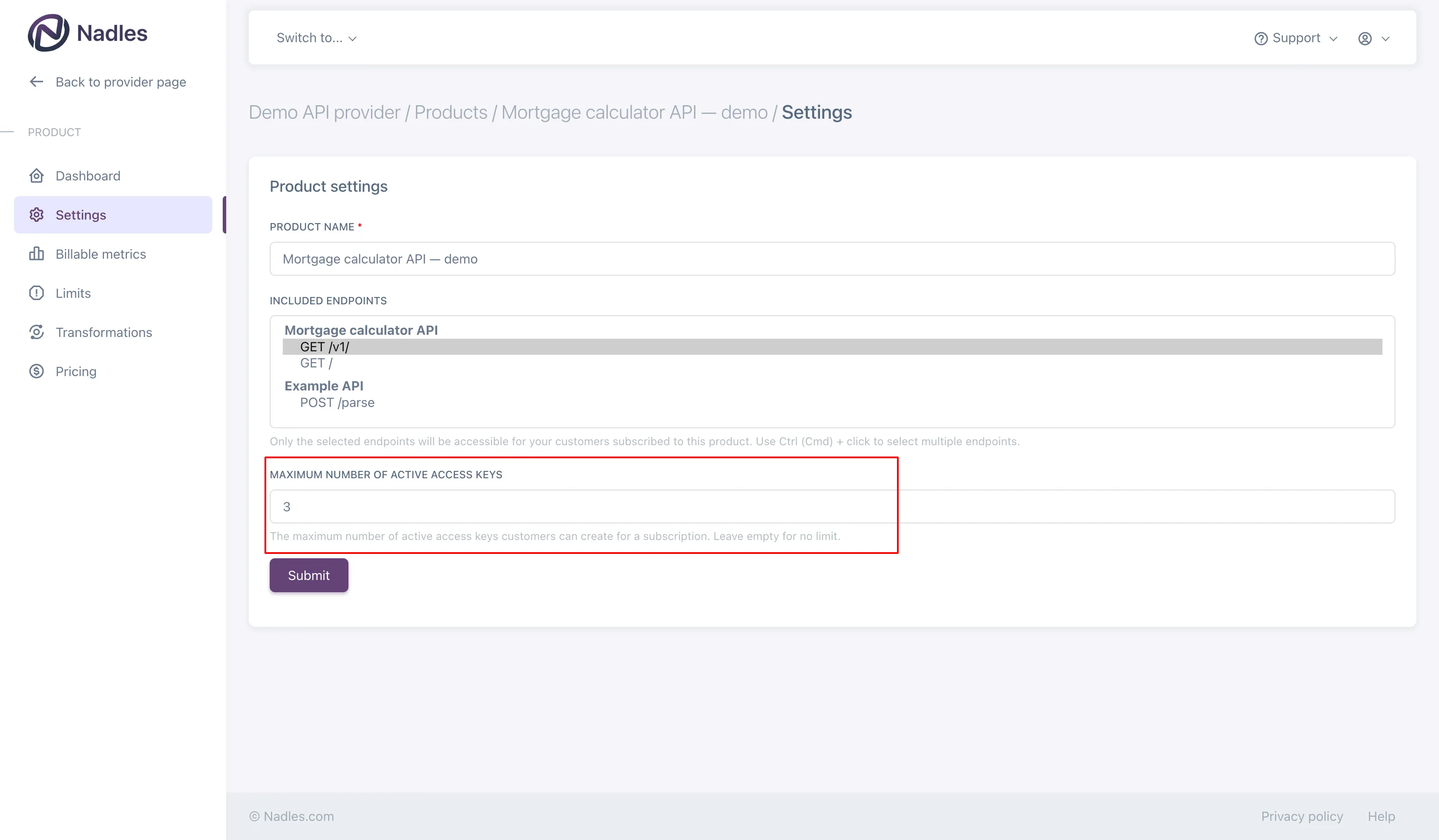1439x840 pixels.
Task: Expand the user account chevron
Action: click(1385, 38)
